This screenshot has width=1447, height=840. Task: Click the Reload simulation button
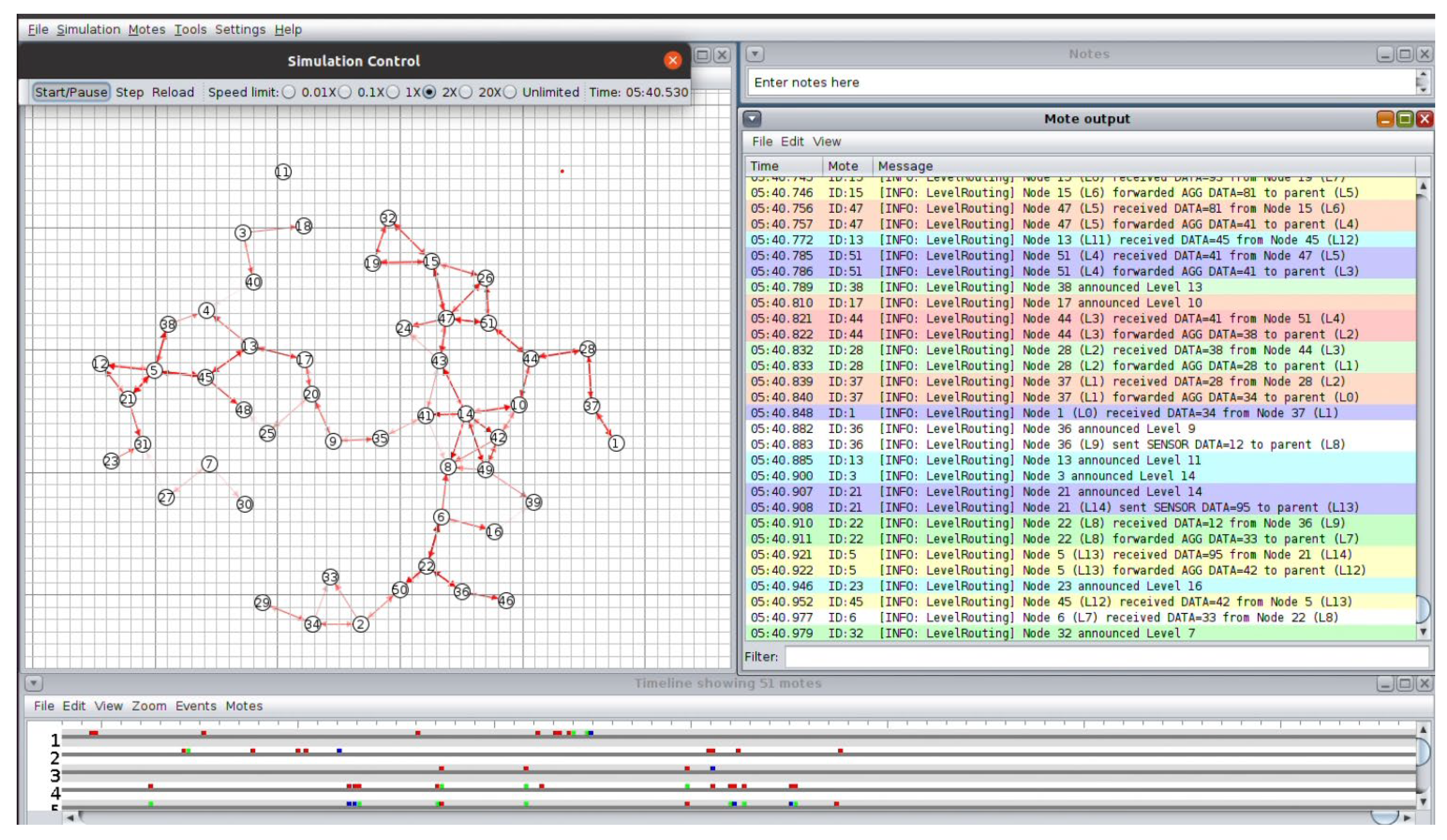[x=173, y=92]
